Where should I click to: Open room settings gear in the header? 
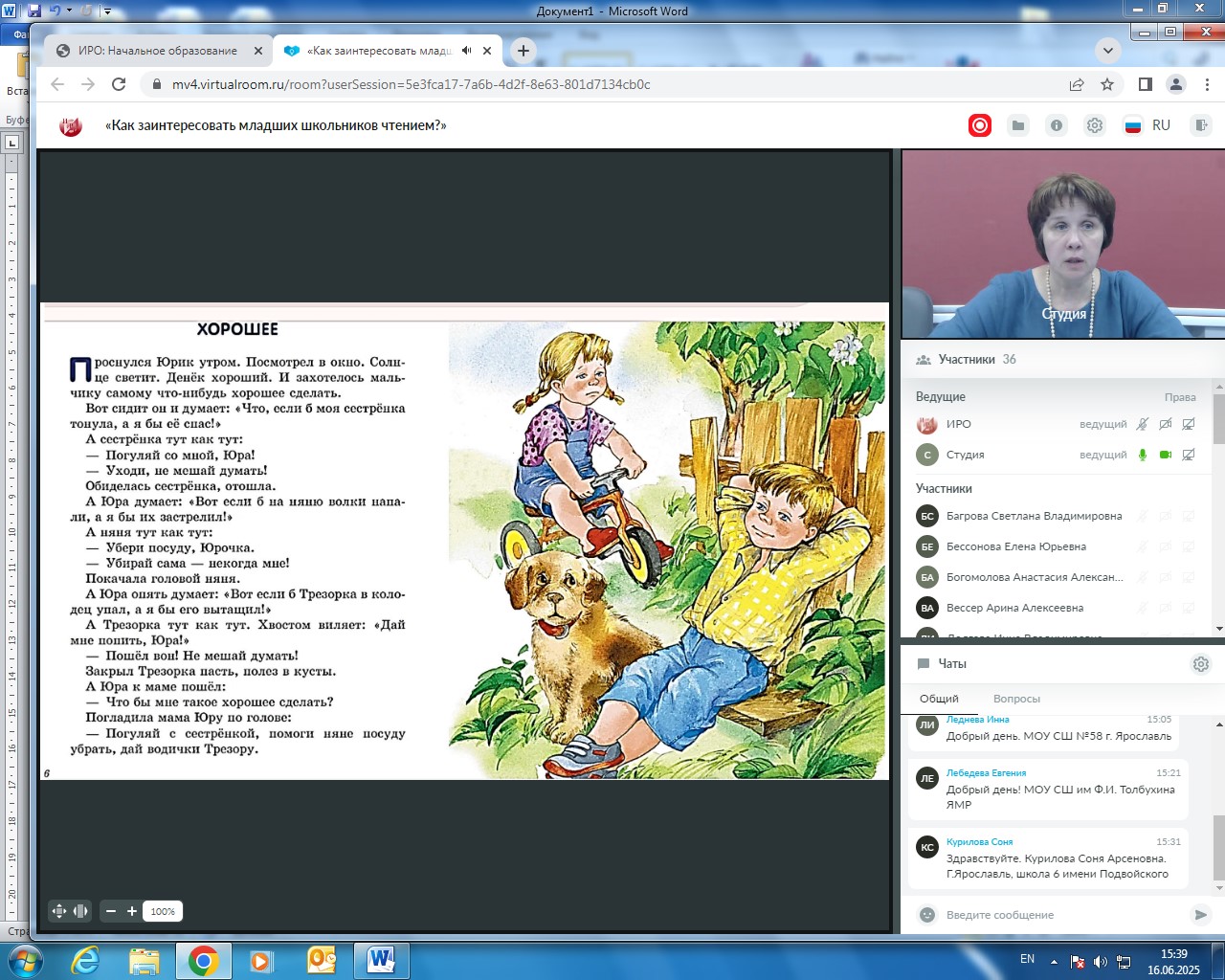click(1095, 125)
